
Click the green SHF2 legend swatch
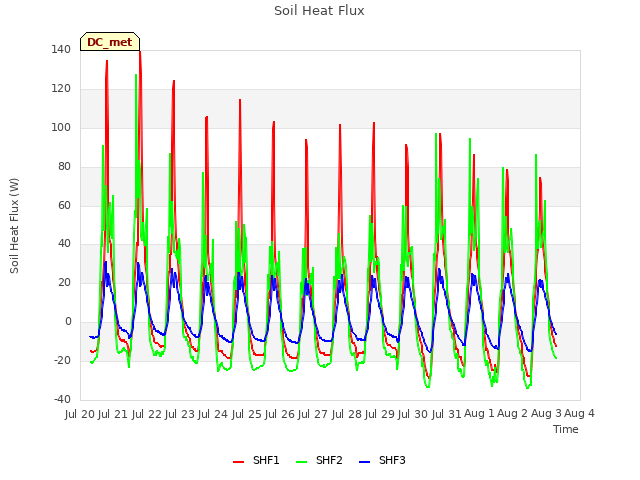point(301,462)
